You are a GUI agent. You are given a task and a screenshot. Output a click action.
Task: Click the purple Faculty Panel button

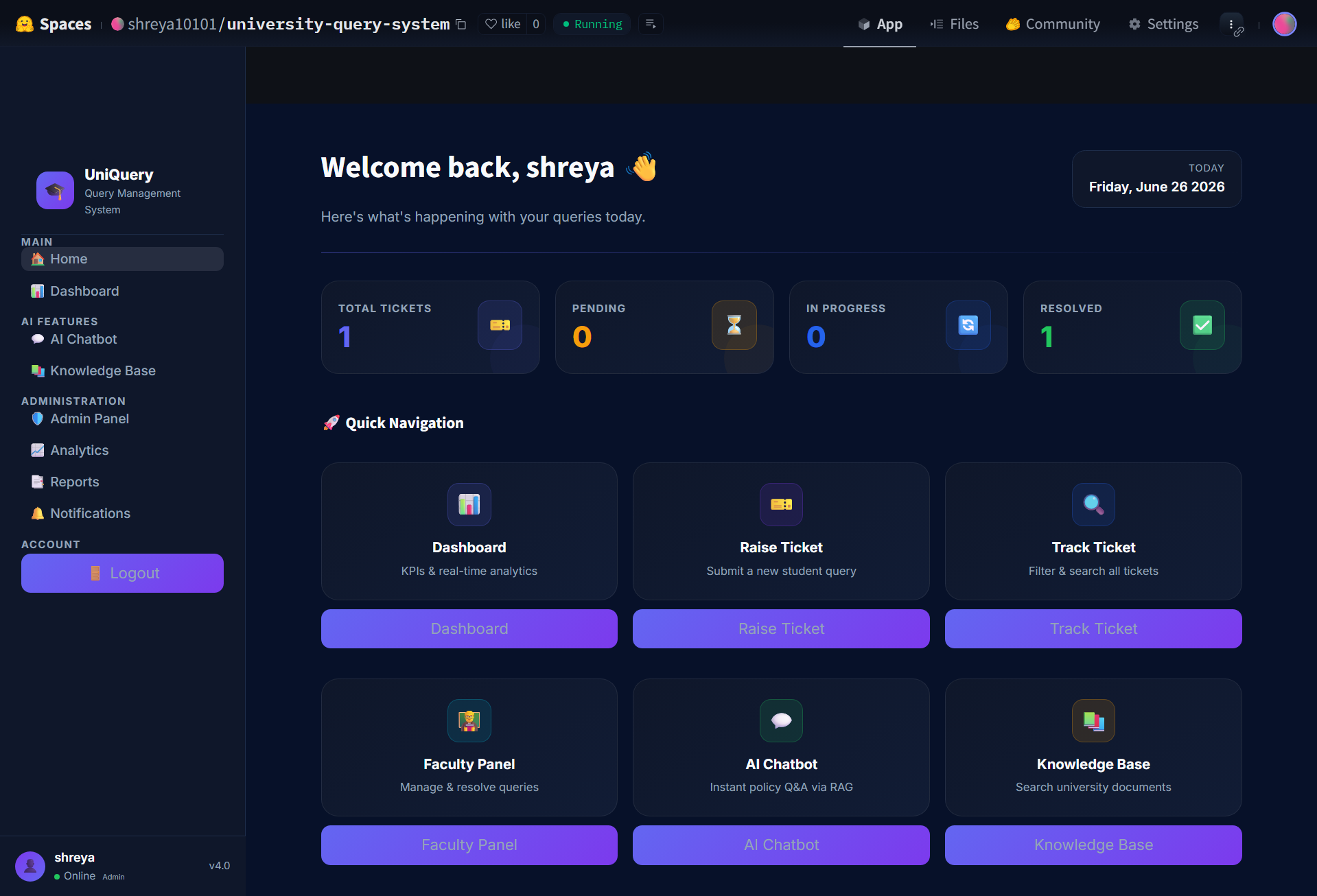[x=469, y=845]
